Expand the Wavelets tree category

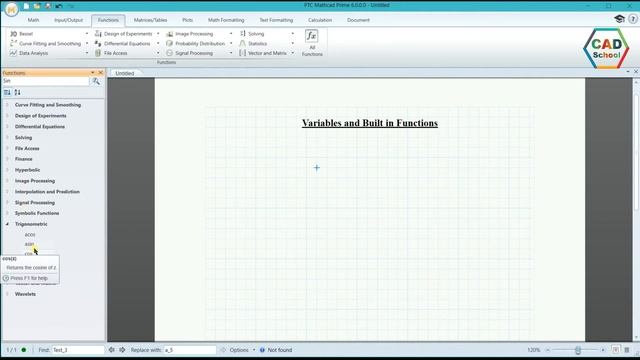[7, 294]
